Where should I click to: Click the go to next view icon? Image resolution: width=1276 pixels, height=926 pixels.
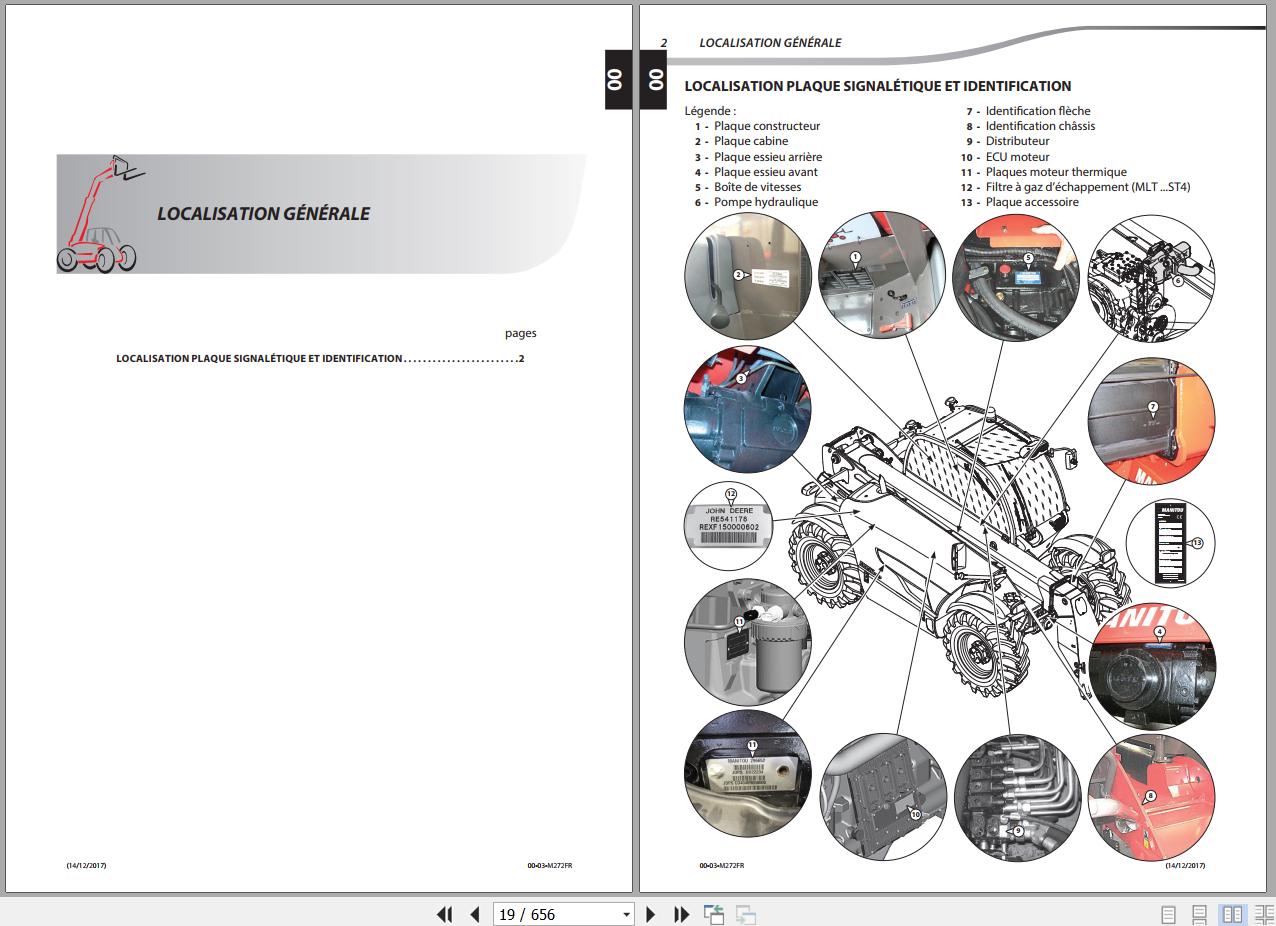point(745,914)
